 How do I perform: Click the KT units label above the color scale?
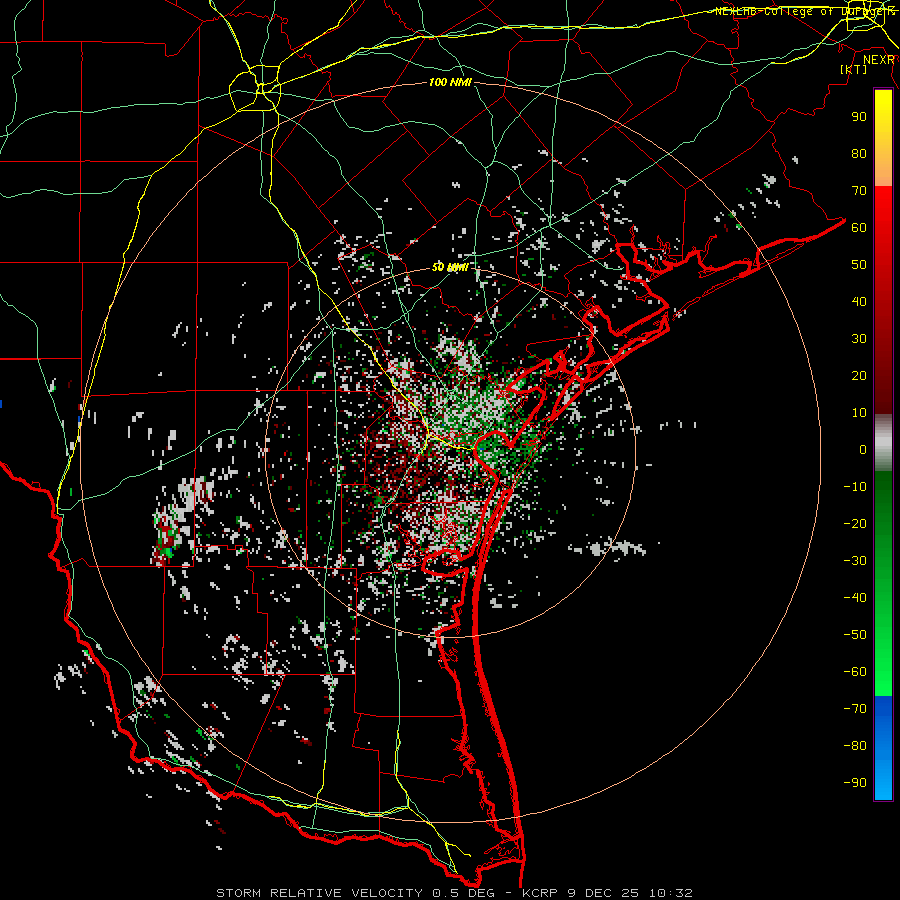click(x=853, y=69)
